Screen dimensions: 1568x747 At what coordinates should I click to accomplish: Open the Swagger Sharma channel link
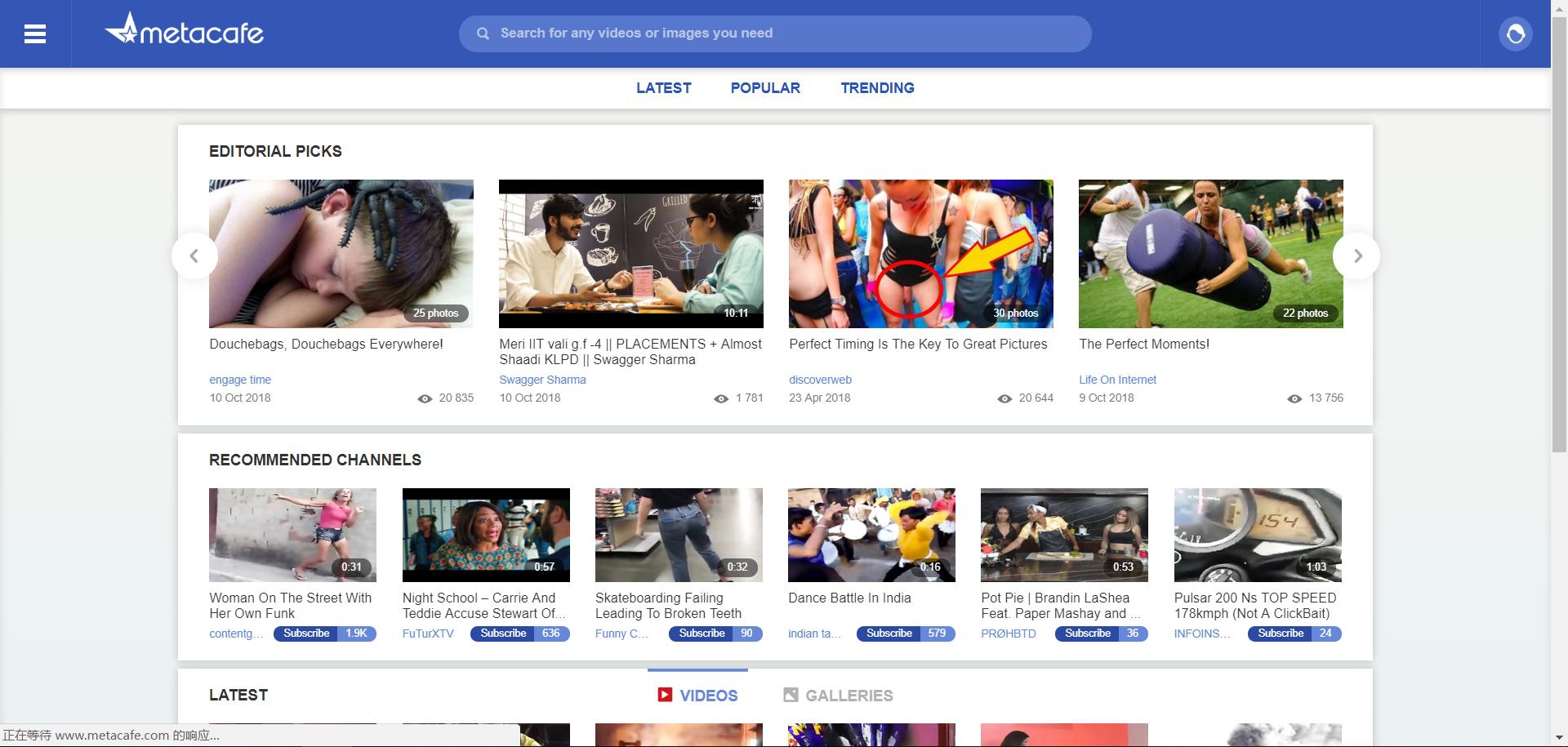pyautogui.click(x=541, y=379)
